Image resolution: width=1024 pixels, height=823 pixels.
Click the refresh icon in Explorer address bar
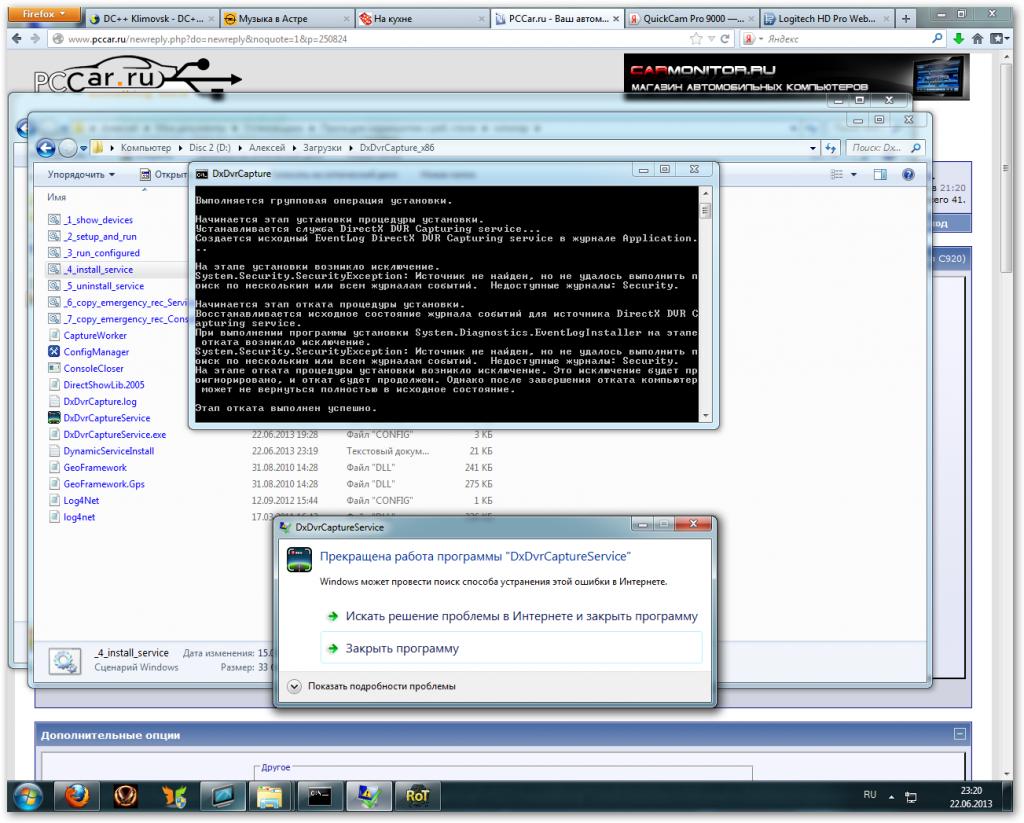pyautogui.click(x=829, y=148)
